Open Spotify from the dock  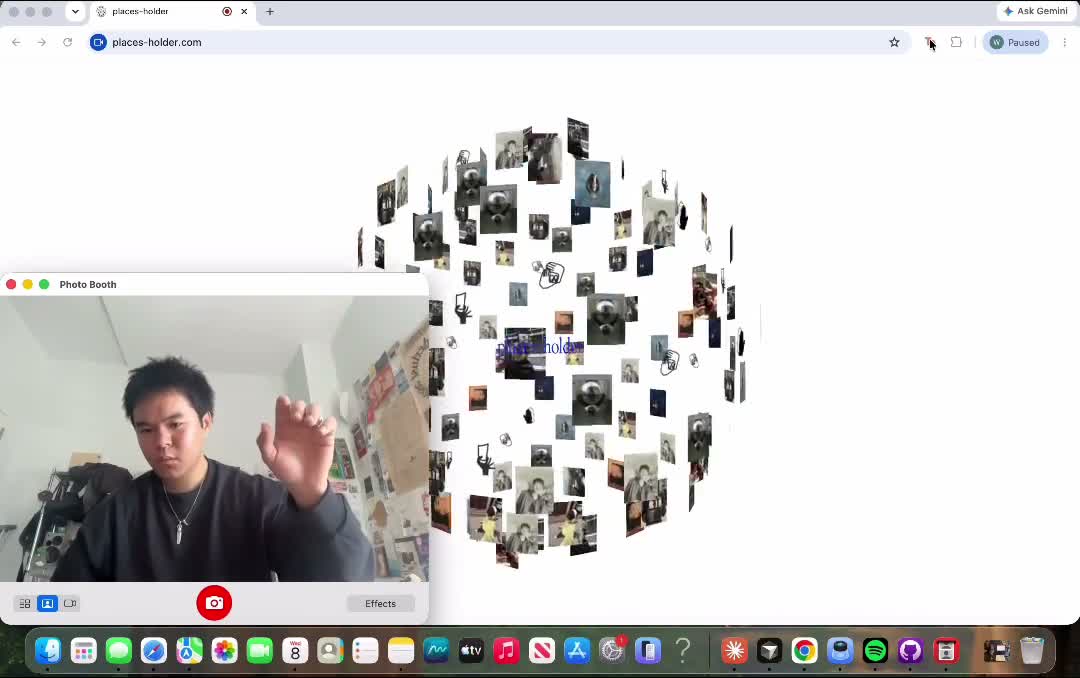click(x=875, y=650)
